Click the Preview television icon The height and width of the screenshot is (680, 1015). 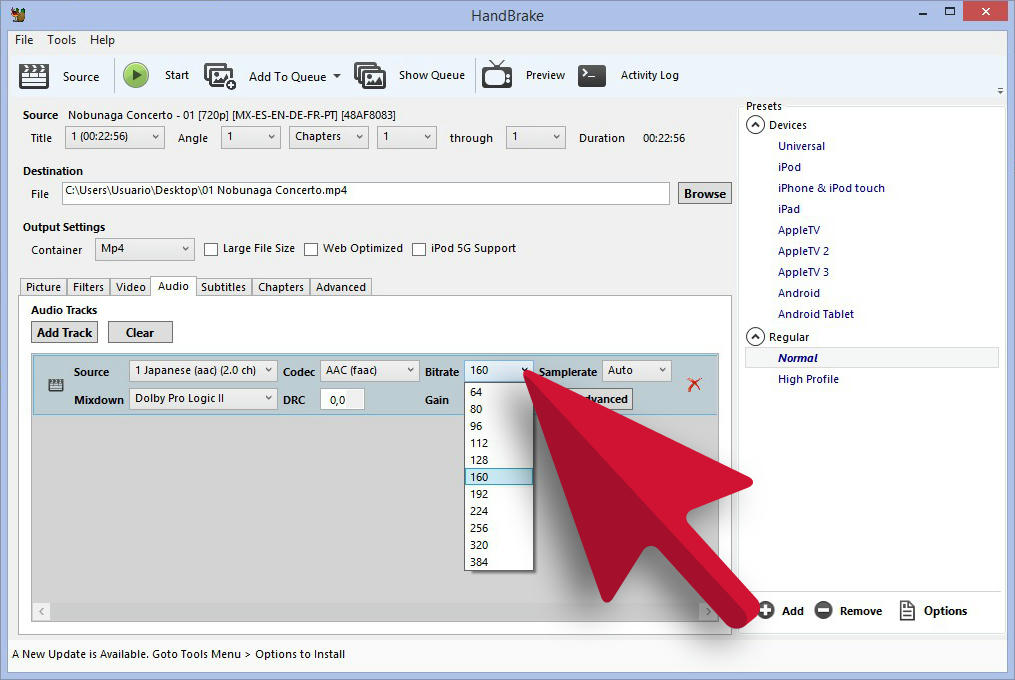tap(497, 76)
